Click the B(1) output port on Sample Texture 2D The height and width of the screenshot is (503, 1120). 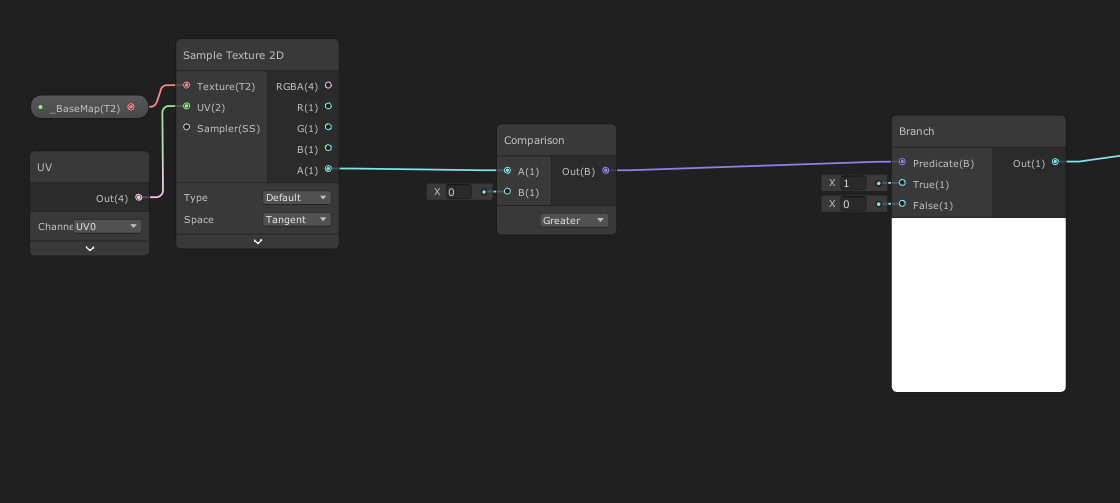pos(328,148)
